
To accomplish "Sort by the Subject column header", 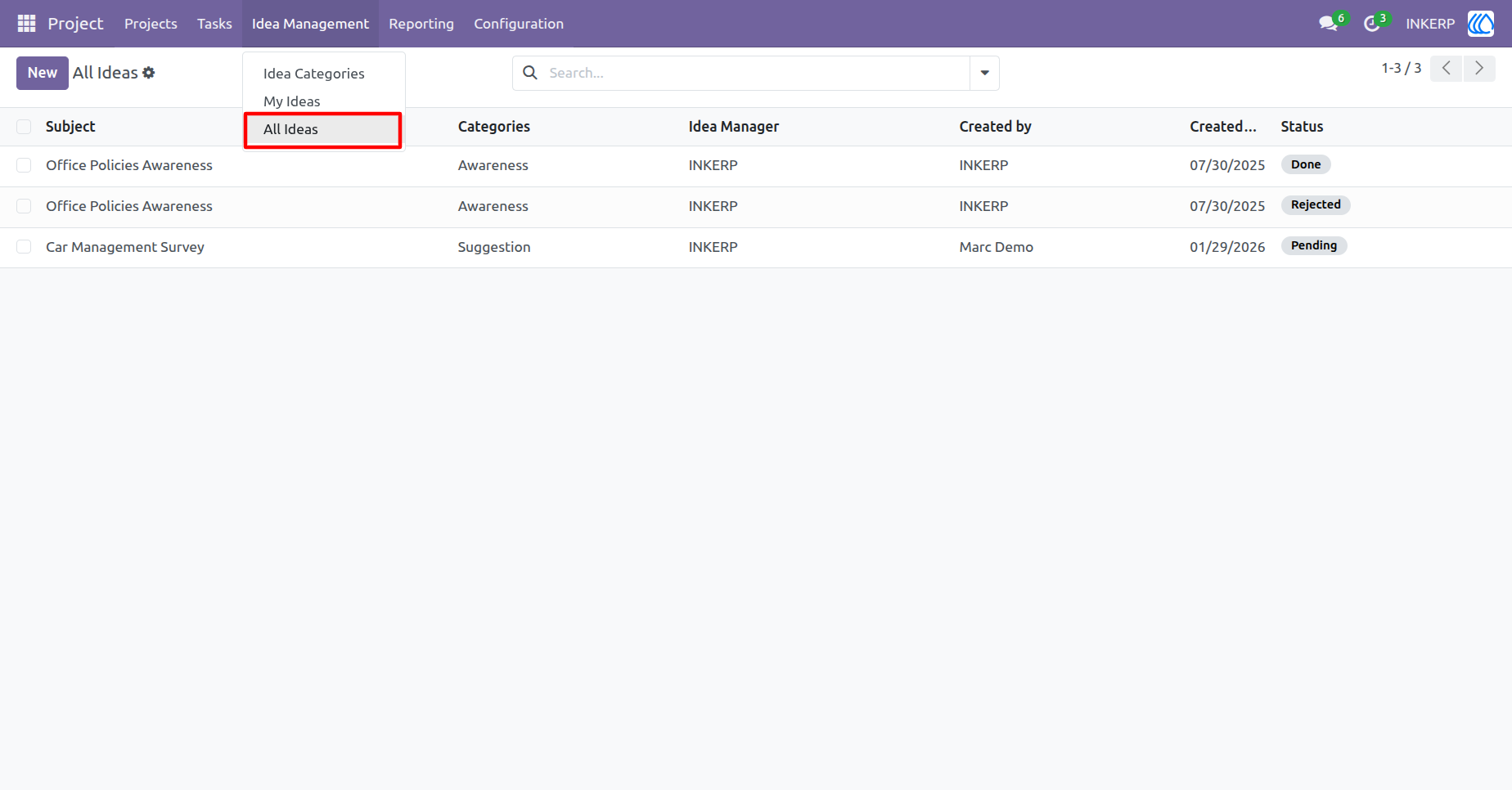I will pos(70,127).
